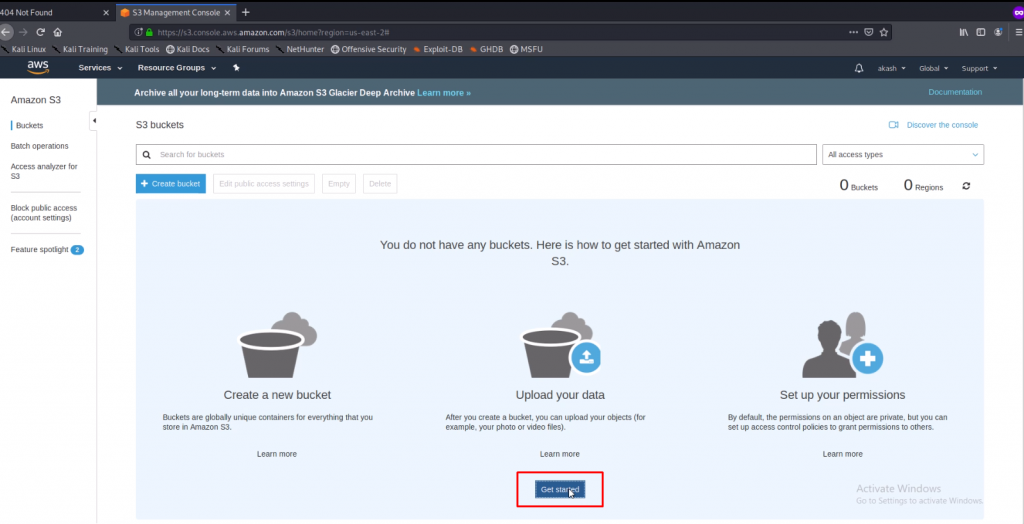Click the browser home icon

click(x=57, y=32)
